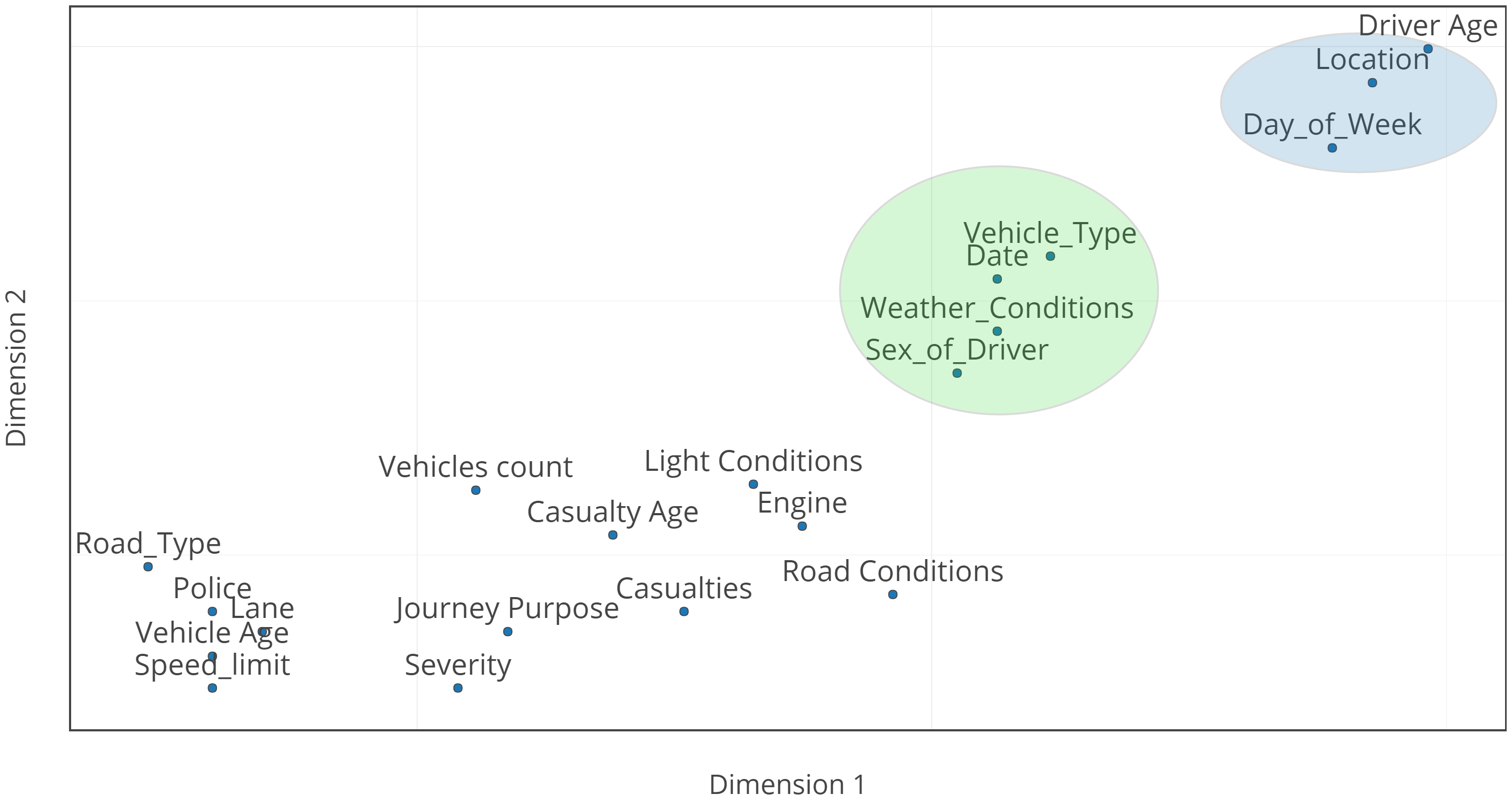Select the Speed_limit scatter dot
This screenshot has height=802, width=1512.
[x=212, y=688]
